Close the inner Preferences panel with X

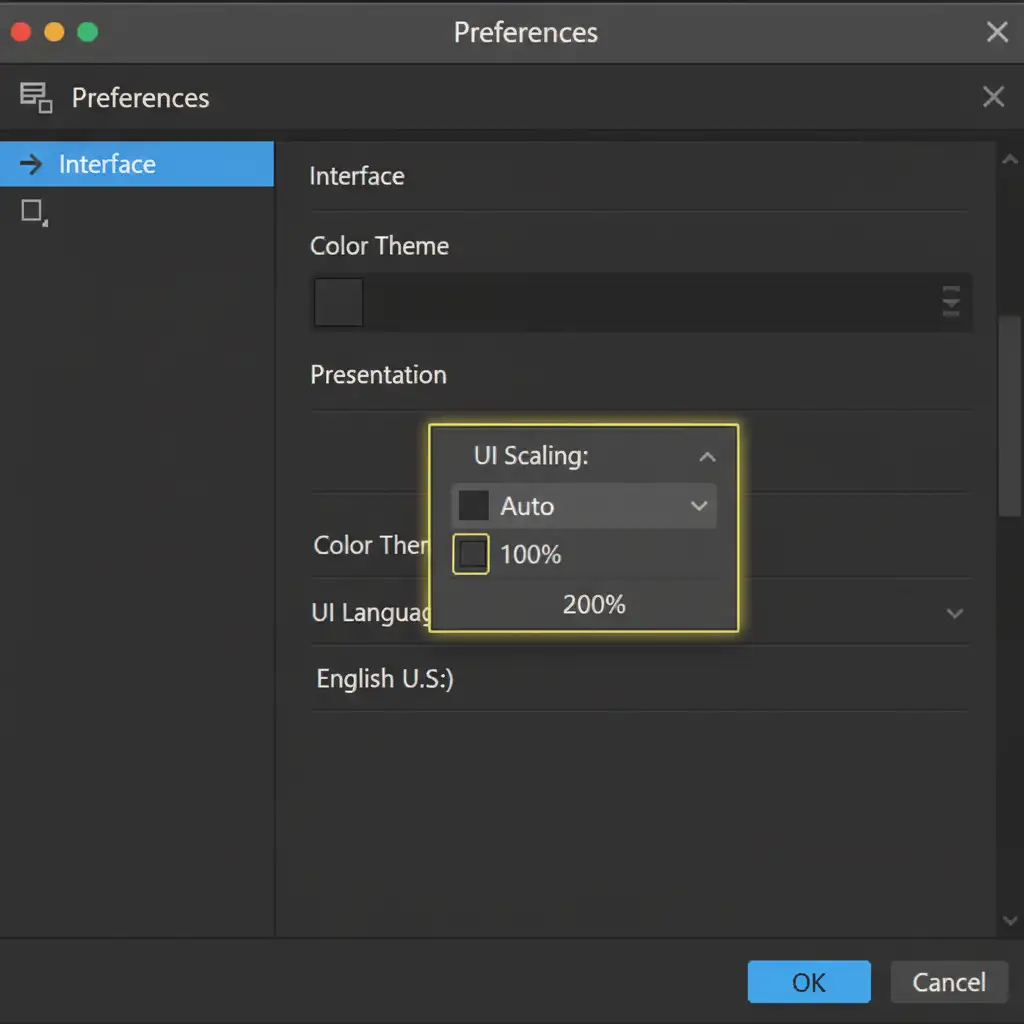click(x=993, y=97)
